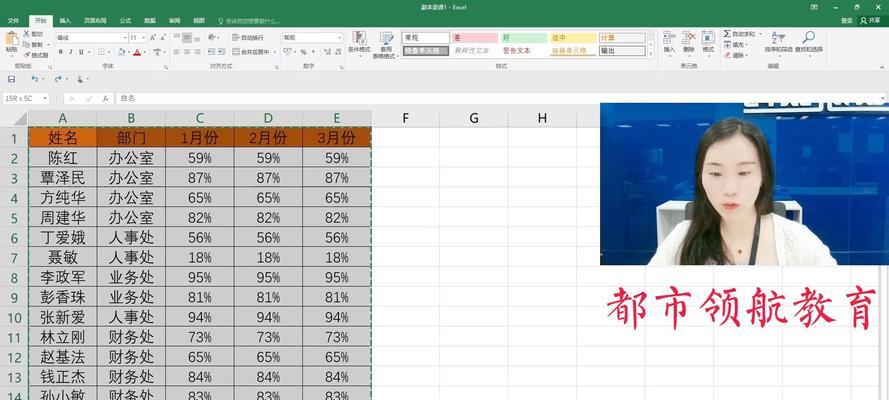
Task: Expand the Merge and Center dropdown arrow
Action: pyautogui.click(x=275, y=52)
